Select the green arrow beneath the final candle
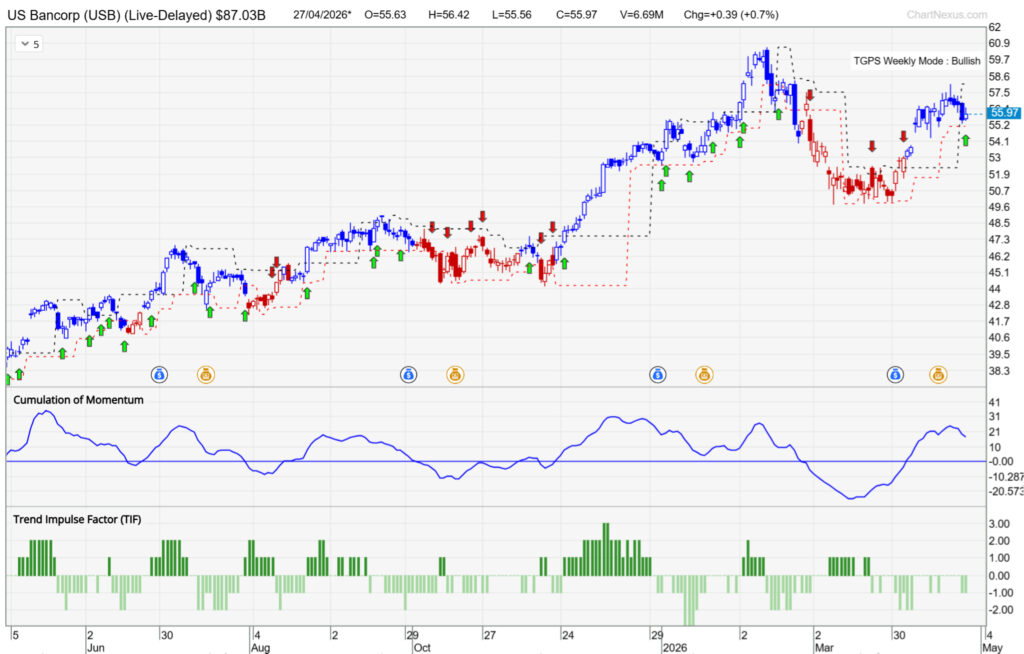This screenshot has height=654, width=1024. pos(965,140)
